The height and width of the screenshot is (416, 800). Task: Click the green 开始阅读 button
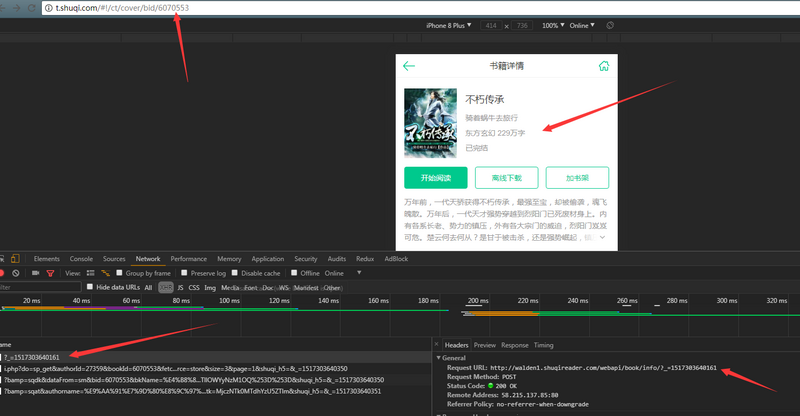(x=436, y=178)
